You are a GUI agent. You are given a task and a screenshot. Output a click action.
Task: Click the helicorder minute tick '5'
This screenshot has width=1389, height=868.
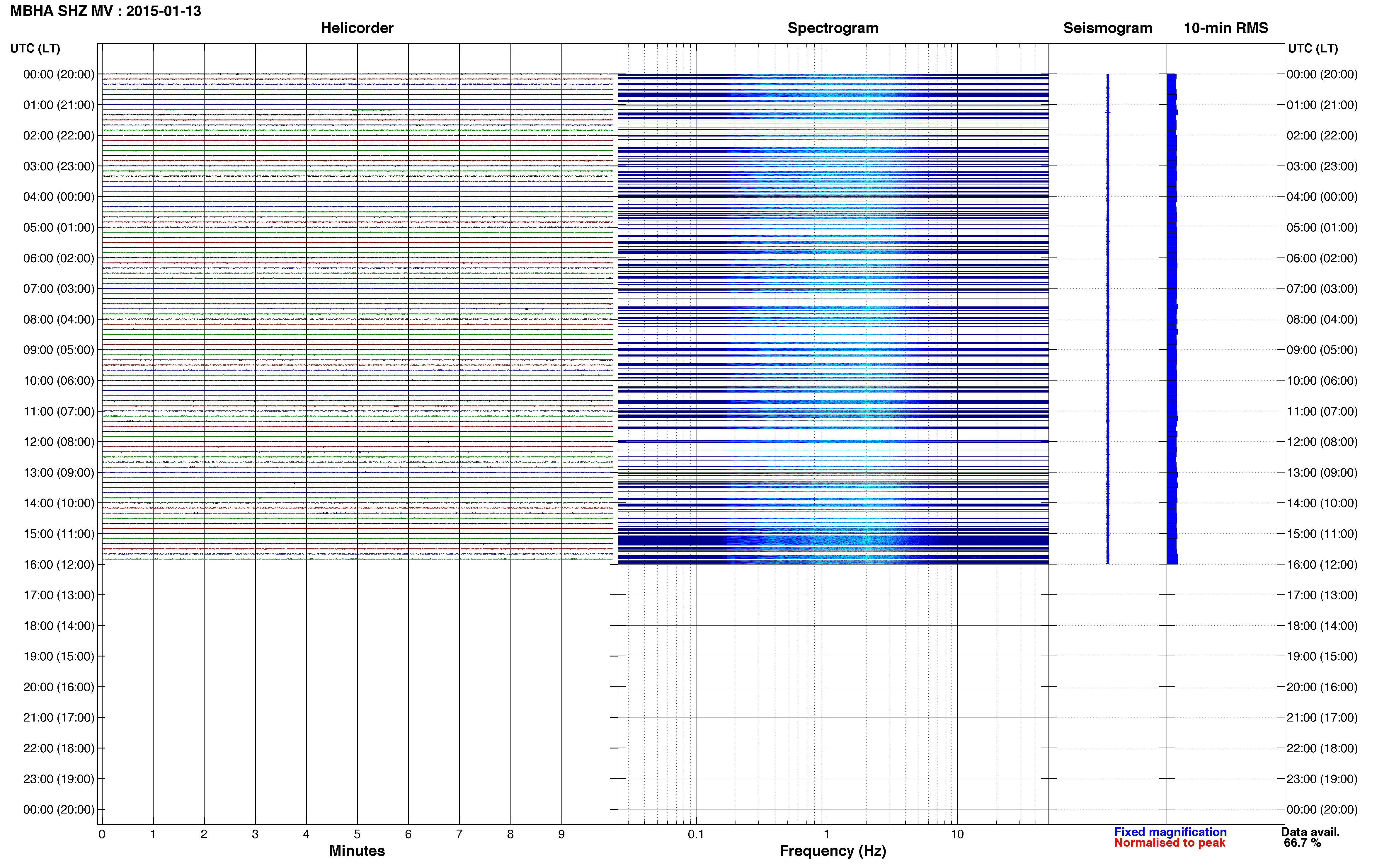pos(357,834)
